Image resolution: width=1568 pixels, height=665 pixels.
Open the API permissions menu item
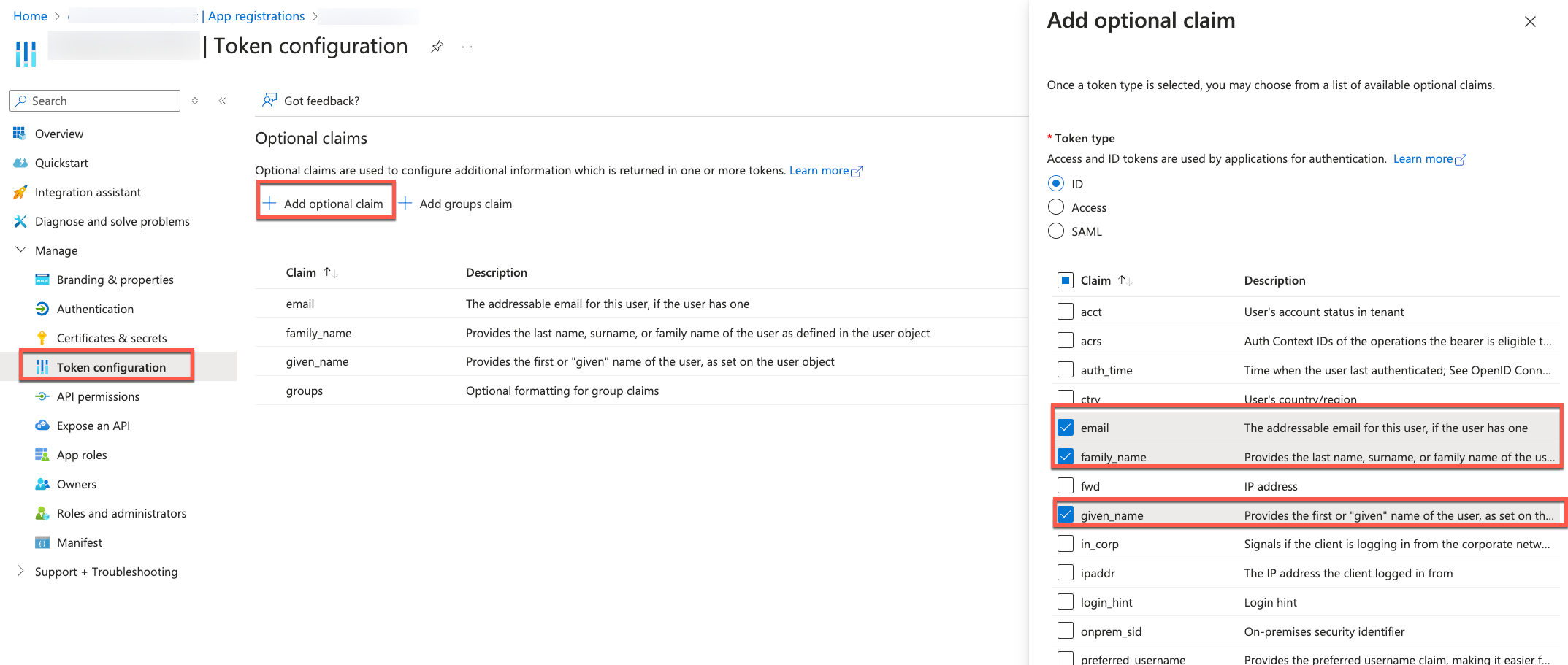[98, 396]
